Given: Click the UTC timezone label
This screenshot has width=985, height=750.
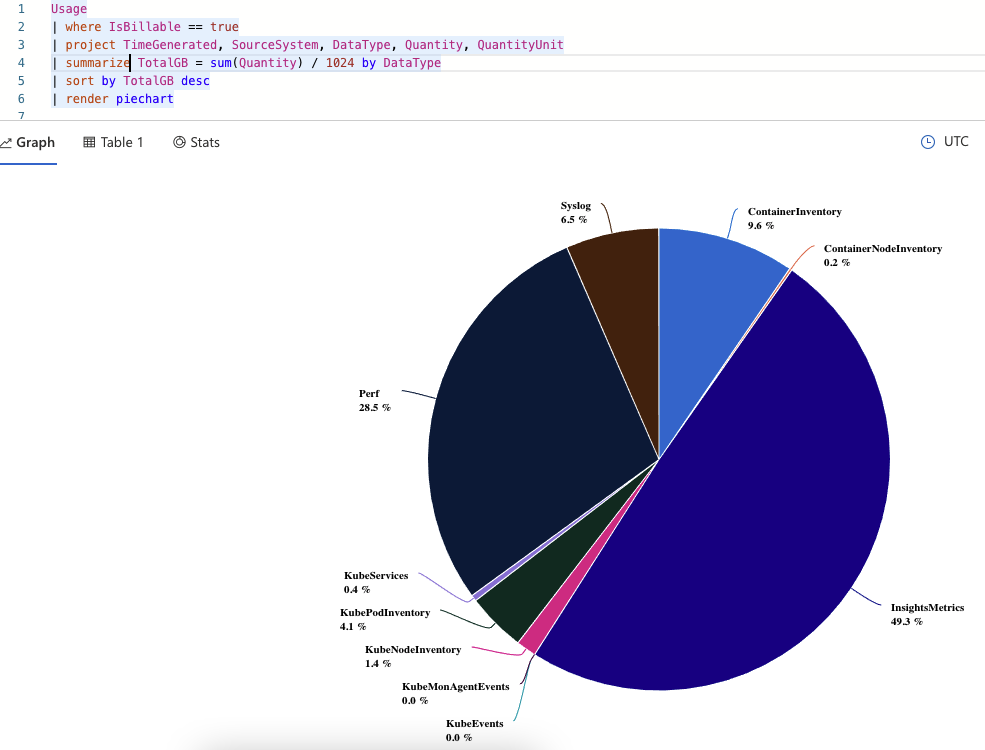Looking at the screenshot, I should click(955, 141).
